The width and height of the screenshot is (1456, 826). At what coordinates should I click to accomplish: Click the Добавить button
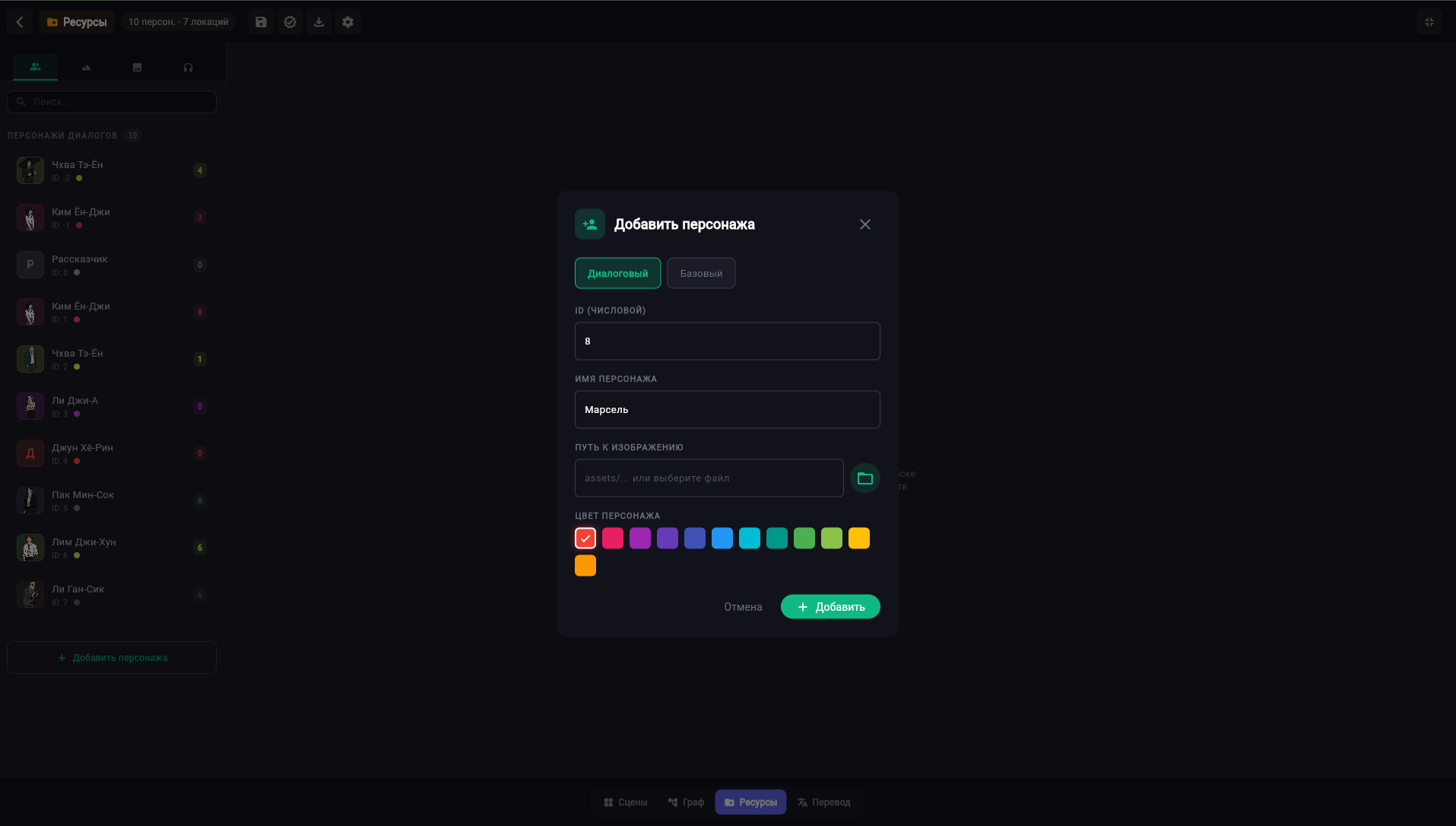[x=830, y=607]
